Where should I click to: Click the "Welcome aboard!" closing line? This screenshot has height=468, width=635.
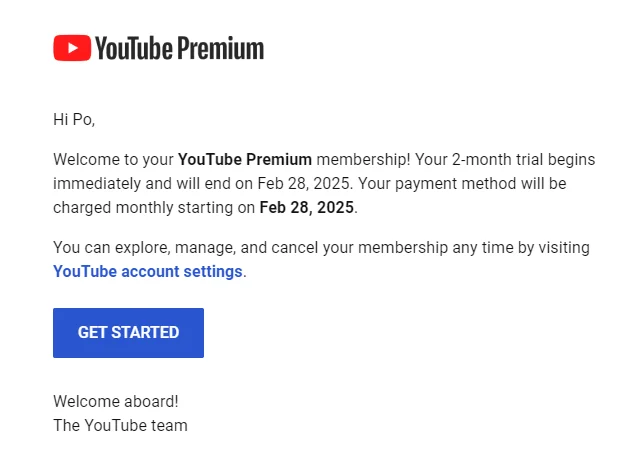click(x=116, y=402)
